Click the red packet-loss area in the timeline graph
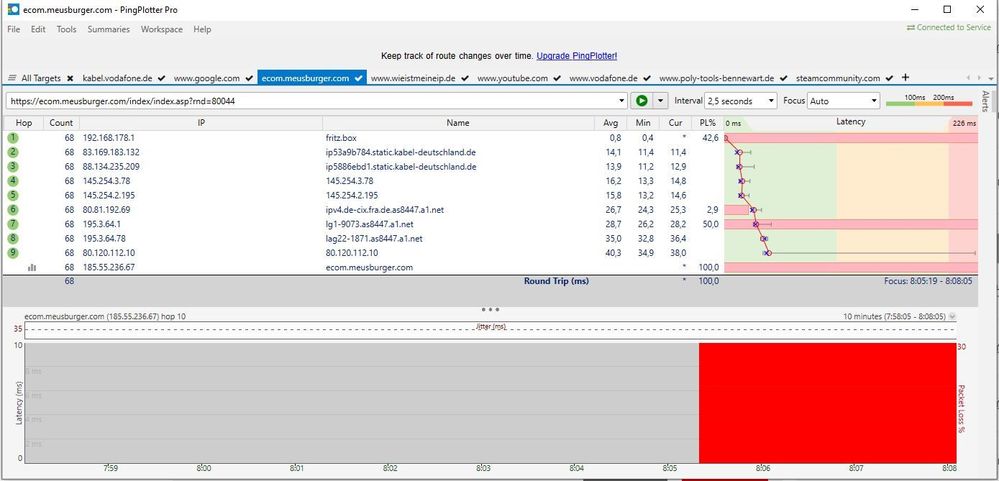 tap(828, 403)
